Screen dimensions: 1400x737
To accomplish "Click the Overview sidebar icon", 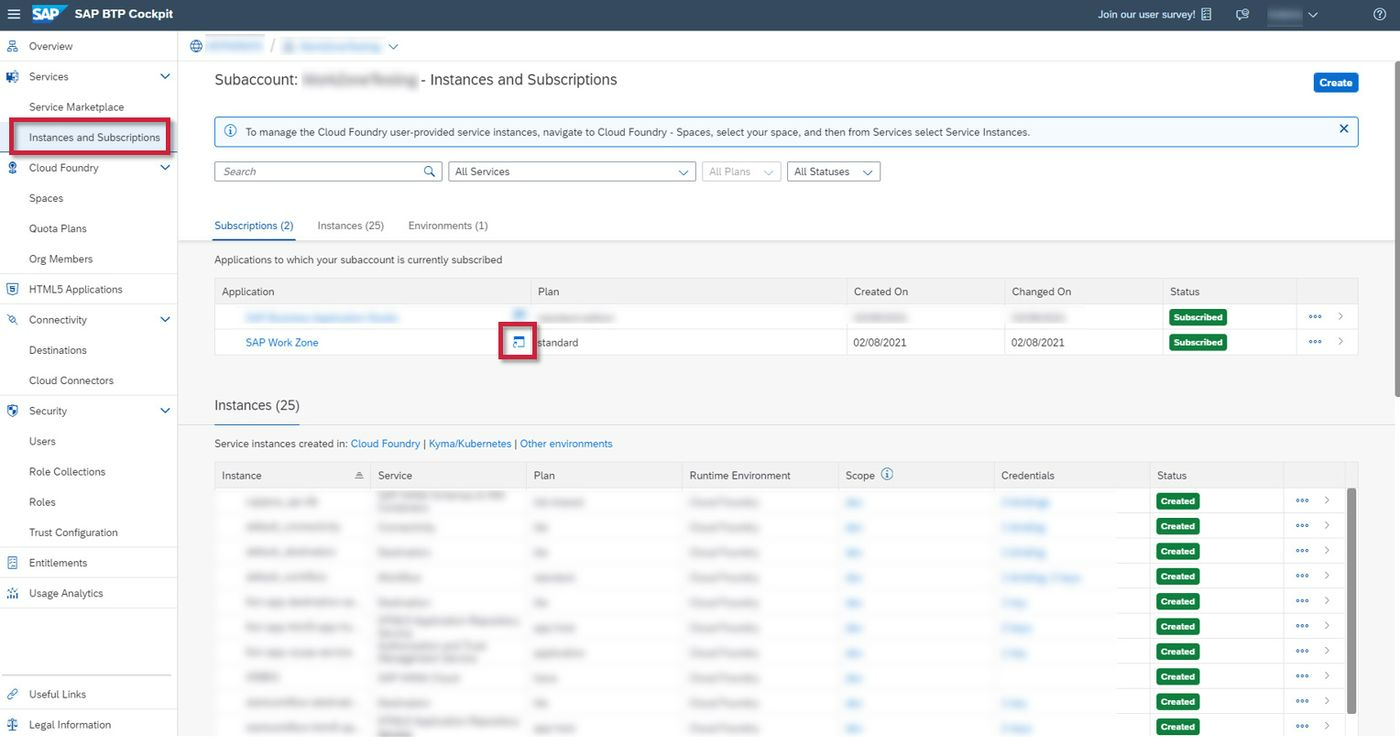I will click(x=12, y=46).
